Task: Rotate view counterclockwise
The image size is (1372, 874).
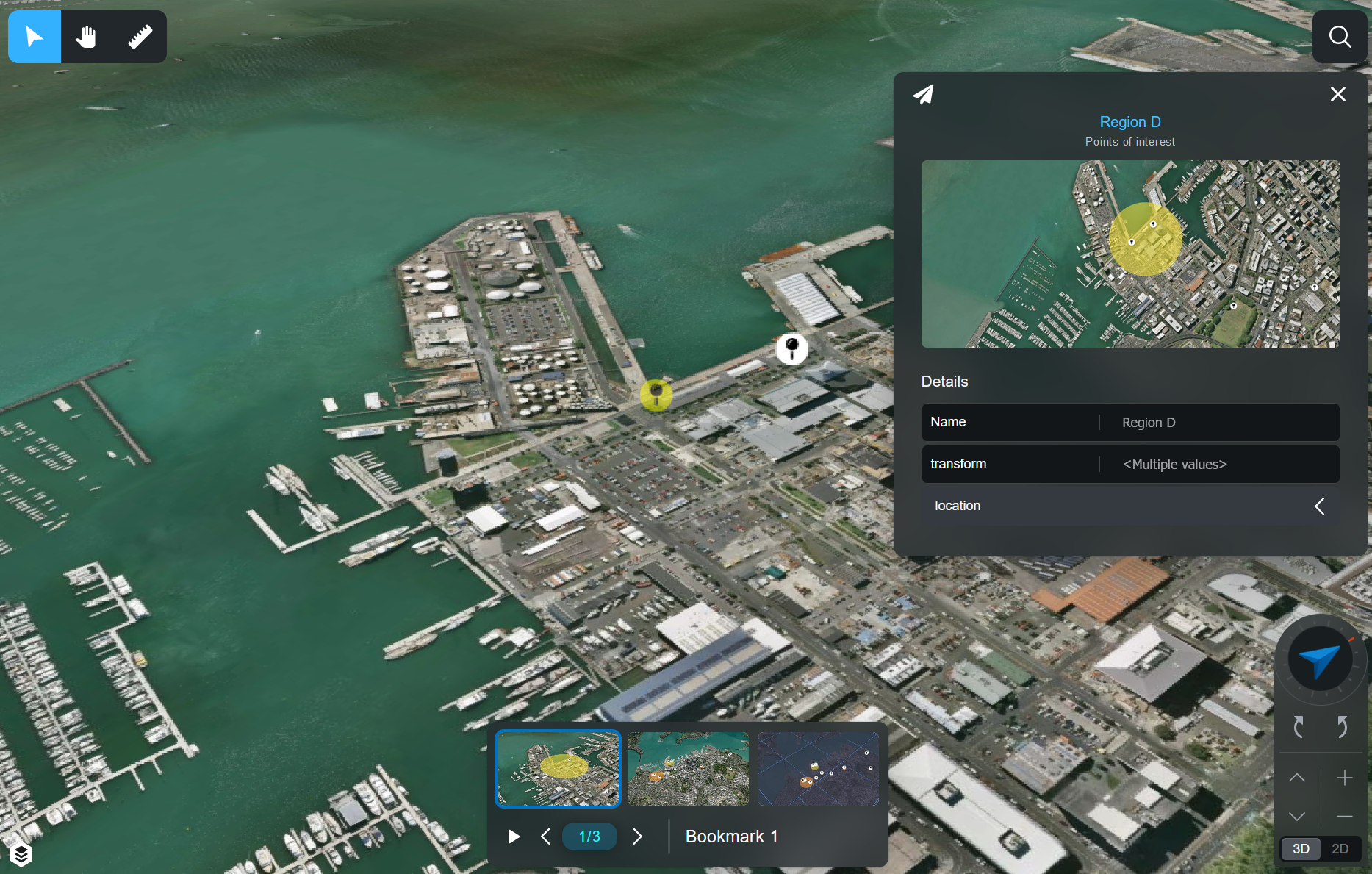Action: [x=1299, y=727]
